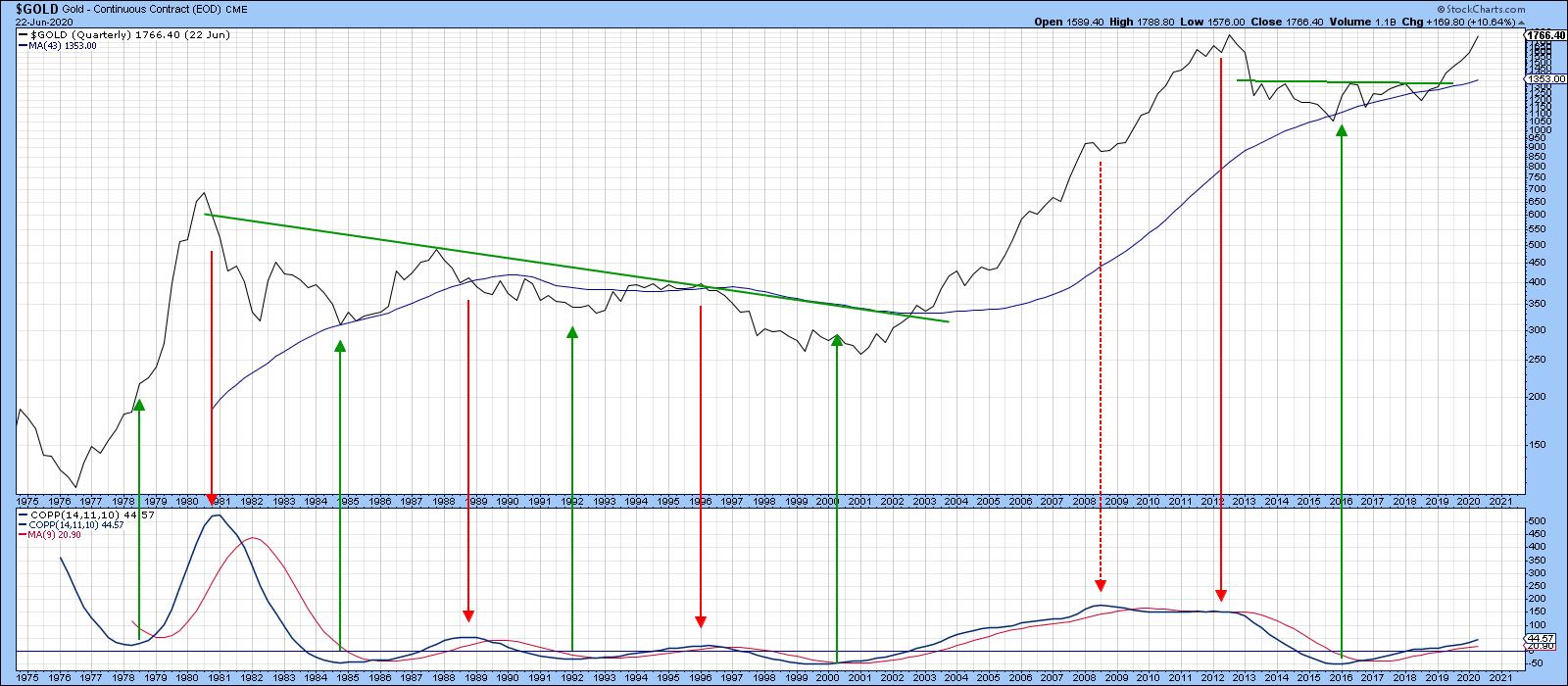This screenshot has width=1568, height=686.
Task: Click the red down arrow near 1989
Action: tap(468, 461)
